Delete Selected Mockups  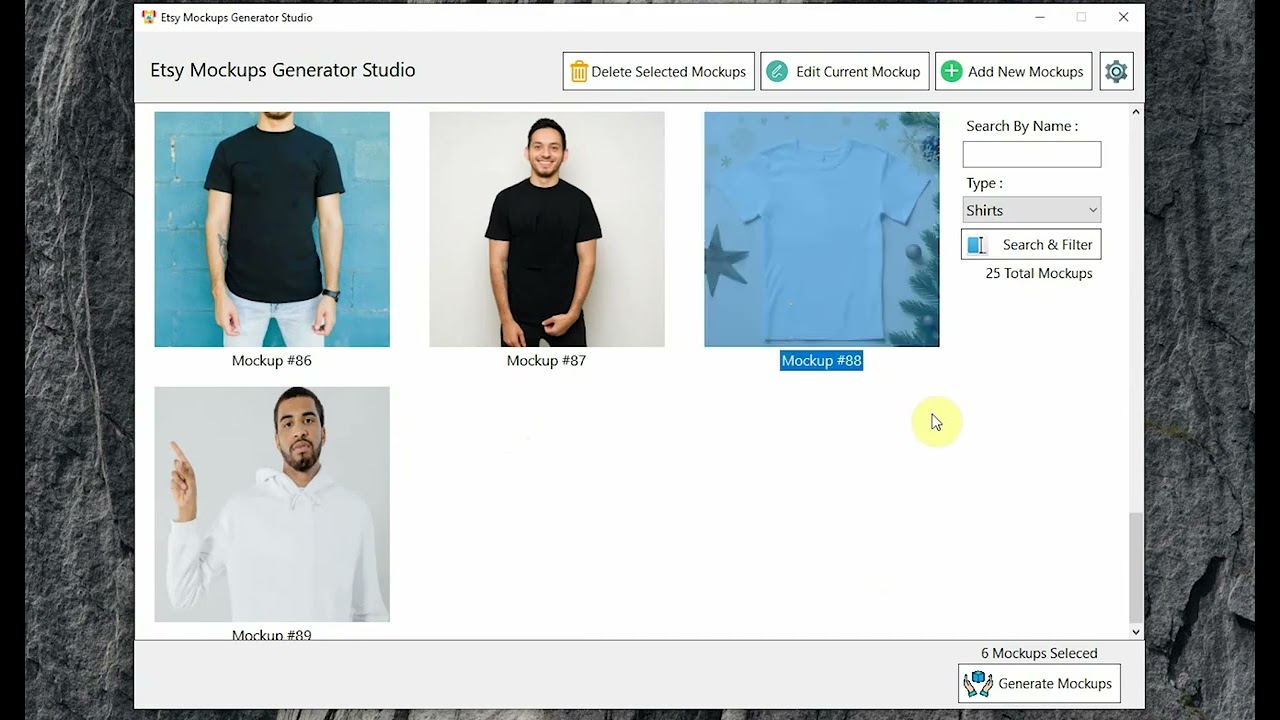click(659, 71)
